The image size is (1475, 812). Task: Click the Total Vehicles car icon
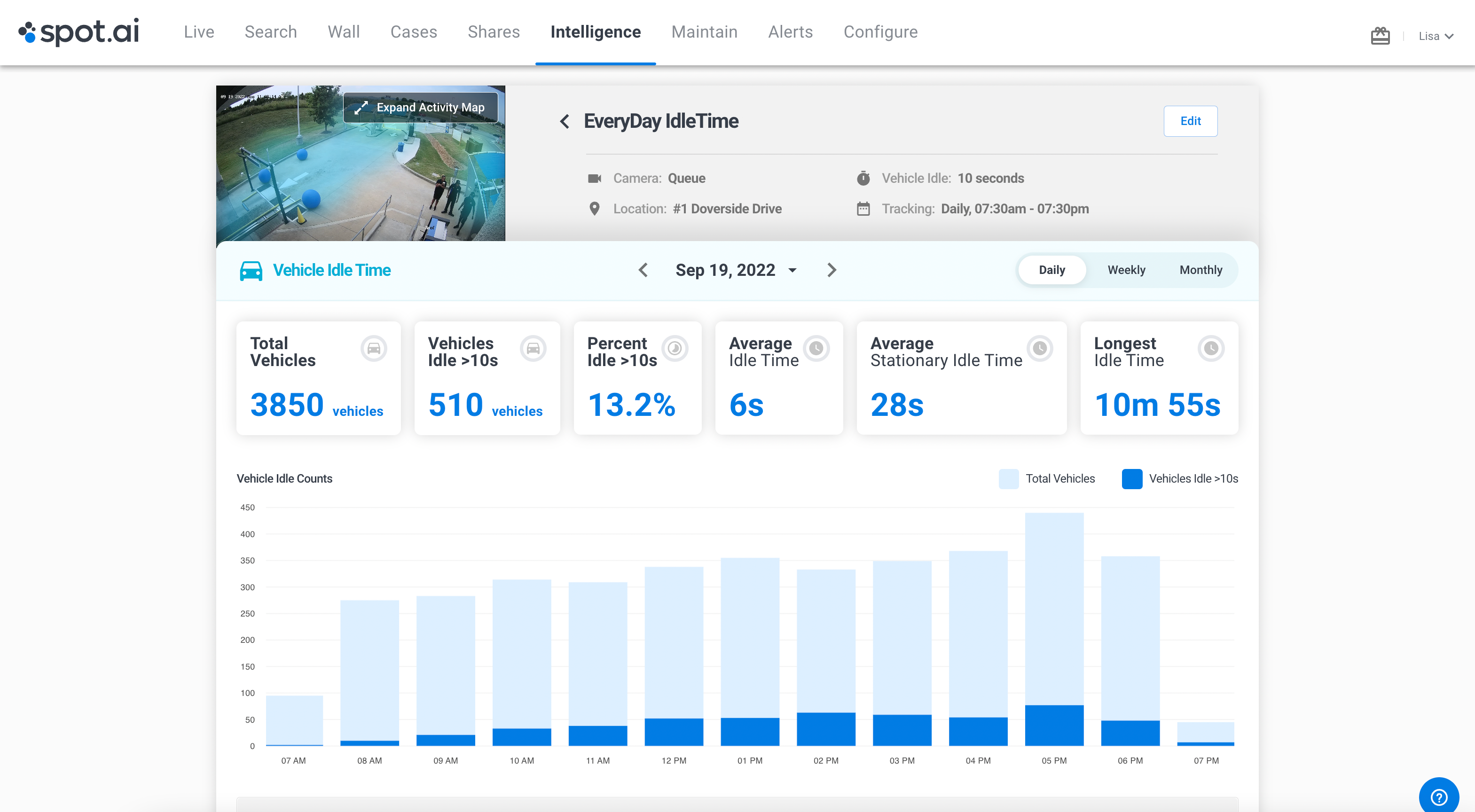pyautogui.click(x=374, y=349)
